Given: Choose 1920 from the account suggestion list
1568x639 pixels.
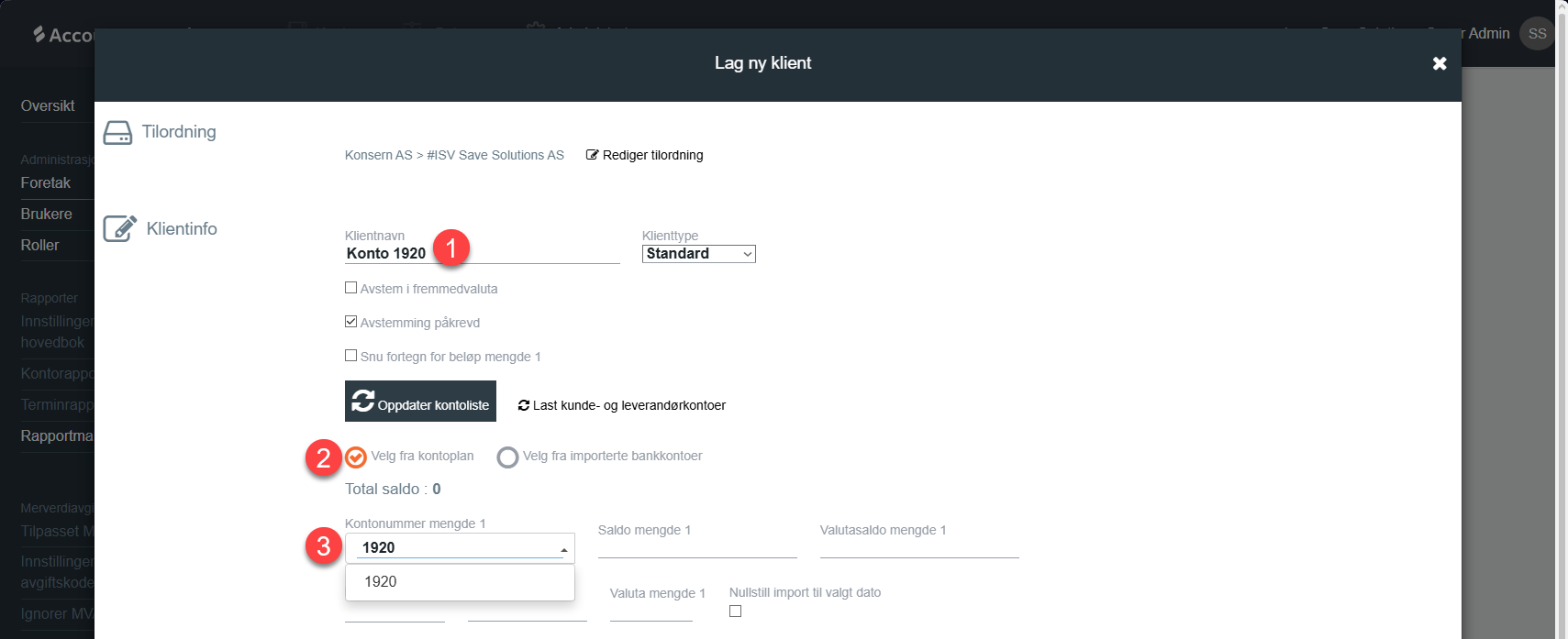Looking at the screenshot, I should click(381, 582).
